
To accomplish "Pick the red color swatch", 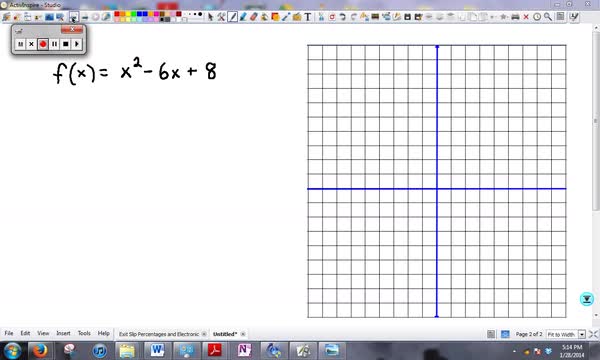I will pos(117,14).
